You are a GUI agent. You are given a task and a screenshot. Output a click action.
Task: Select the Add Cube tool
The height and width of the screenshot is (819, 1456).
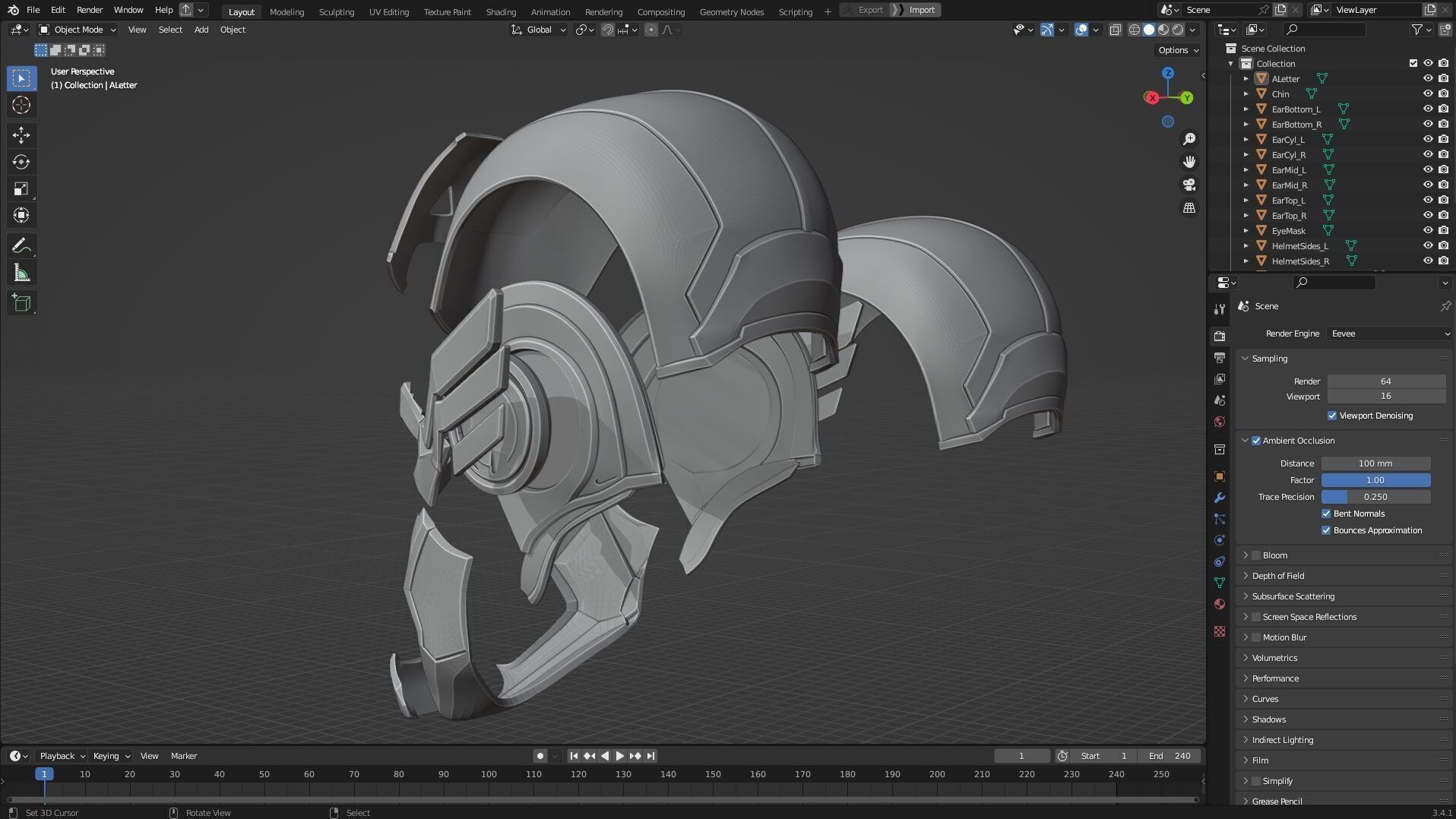(21, 303)
